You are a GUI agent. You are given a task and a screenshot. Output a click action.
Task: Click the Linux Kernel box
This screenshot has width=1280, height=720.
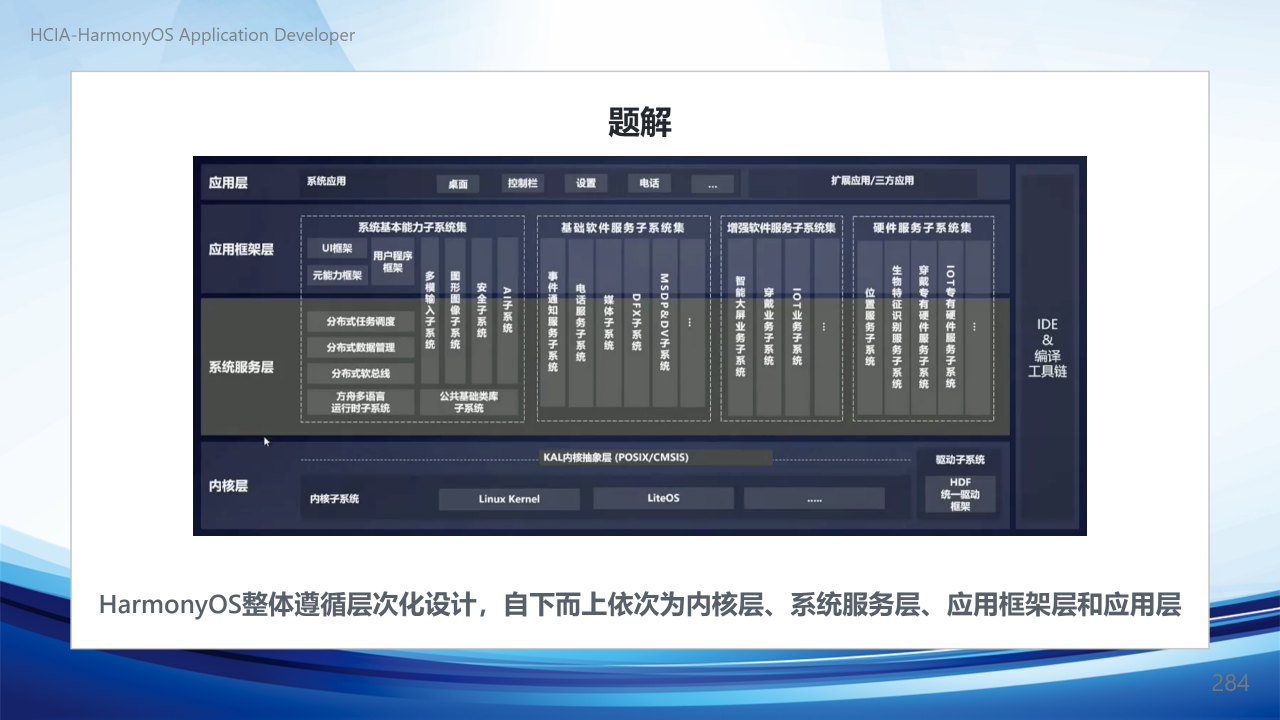point(509,498)
